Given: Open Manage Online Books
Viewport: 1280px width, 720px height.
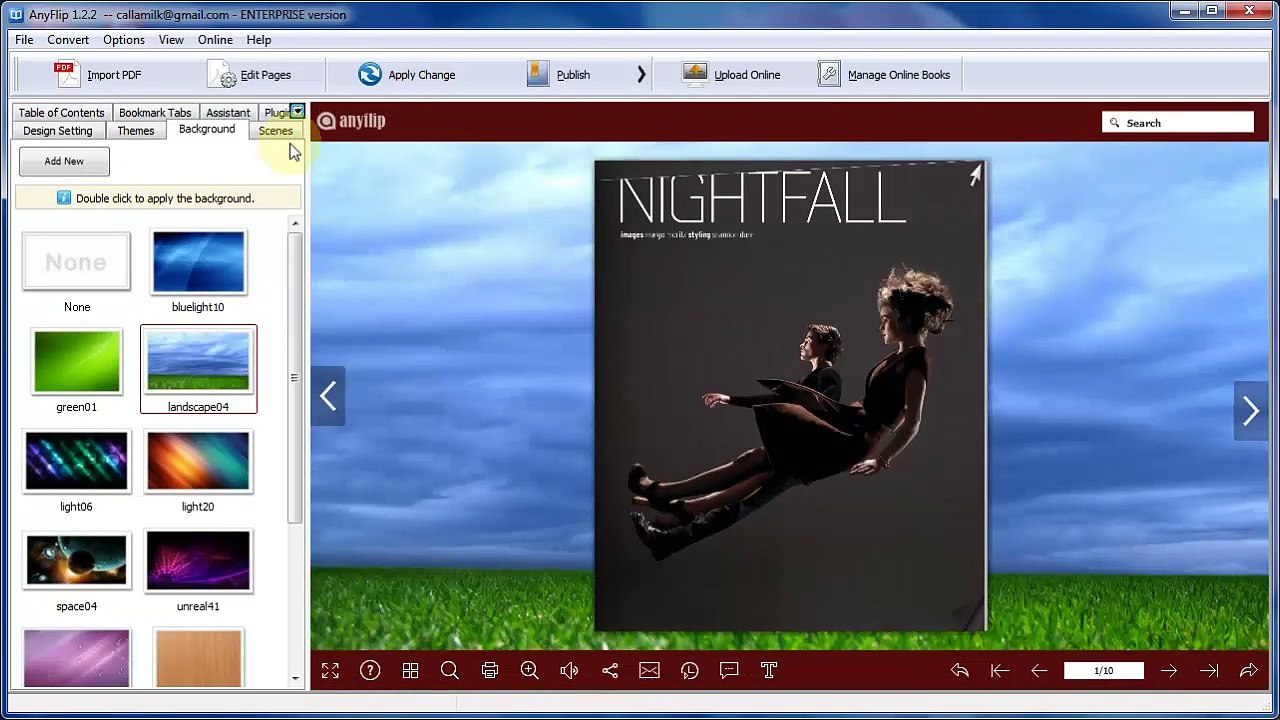Looking at the screenshot, I should 883,75.
